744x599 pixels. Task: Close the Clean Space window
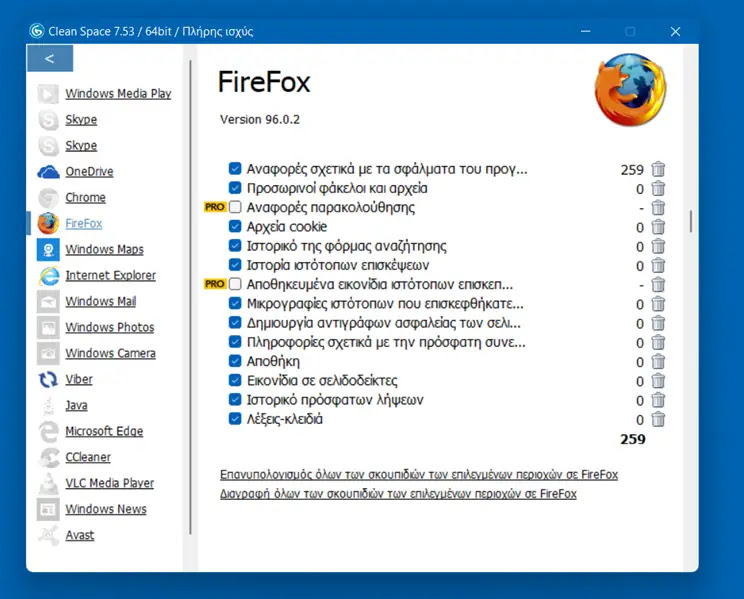(675, 31)
